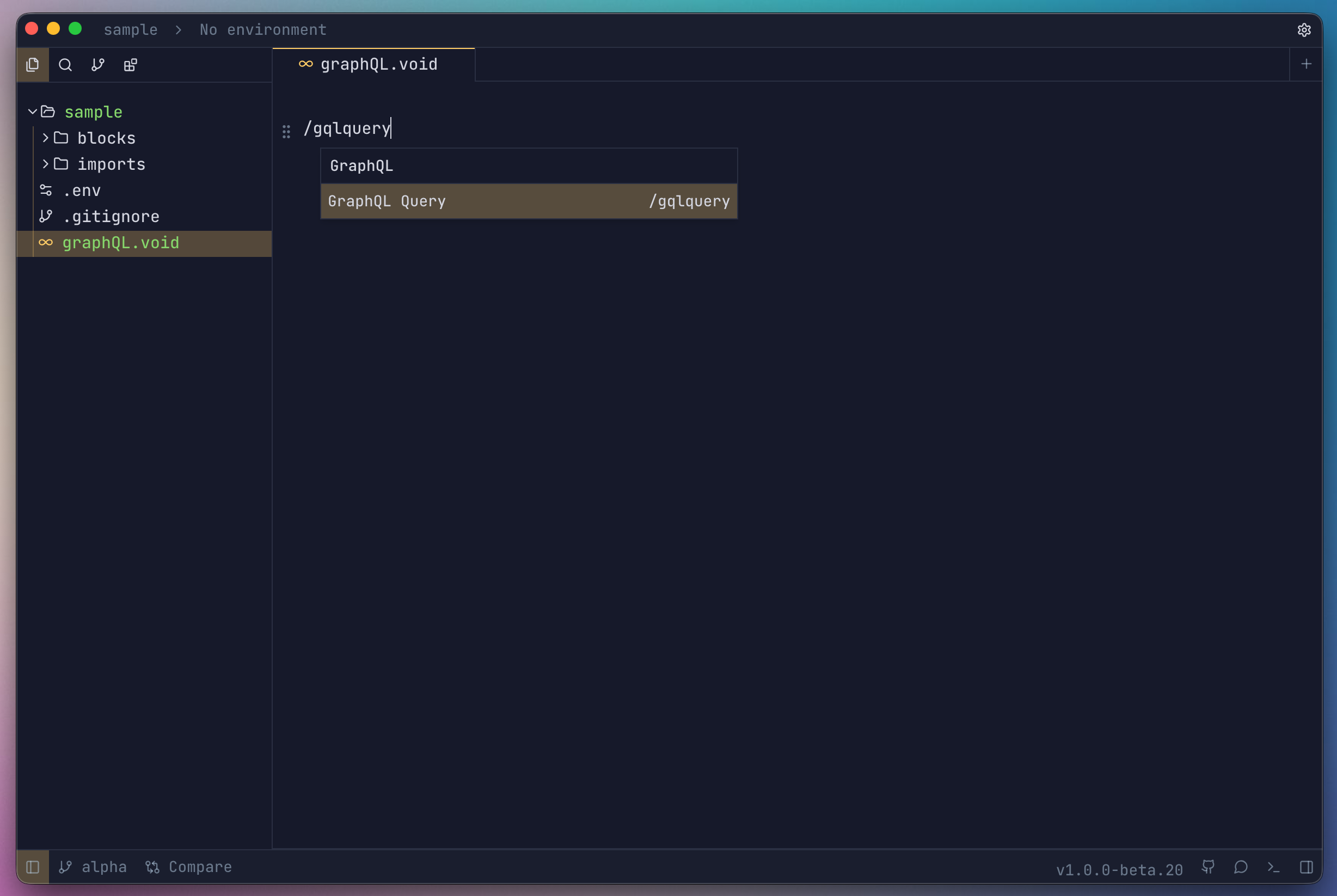Open the blocks/modules panel icon

point(130,65)
